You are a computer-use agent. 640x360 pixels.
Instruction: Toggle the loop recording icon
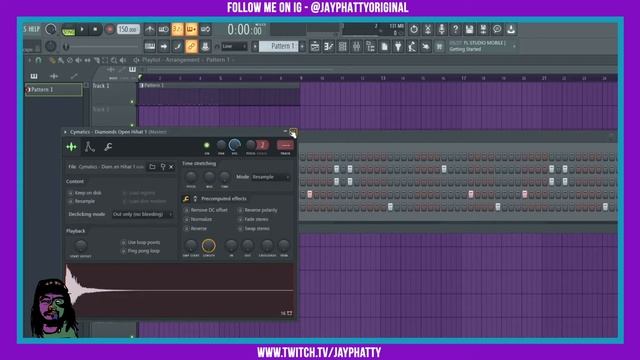click(205, 29)
